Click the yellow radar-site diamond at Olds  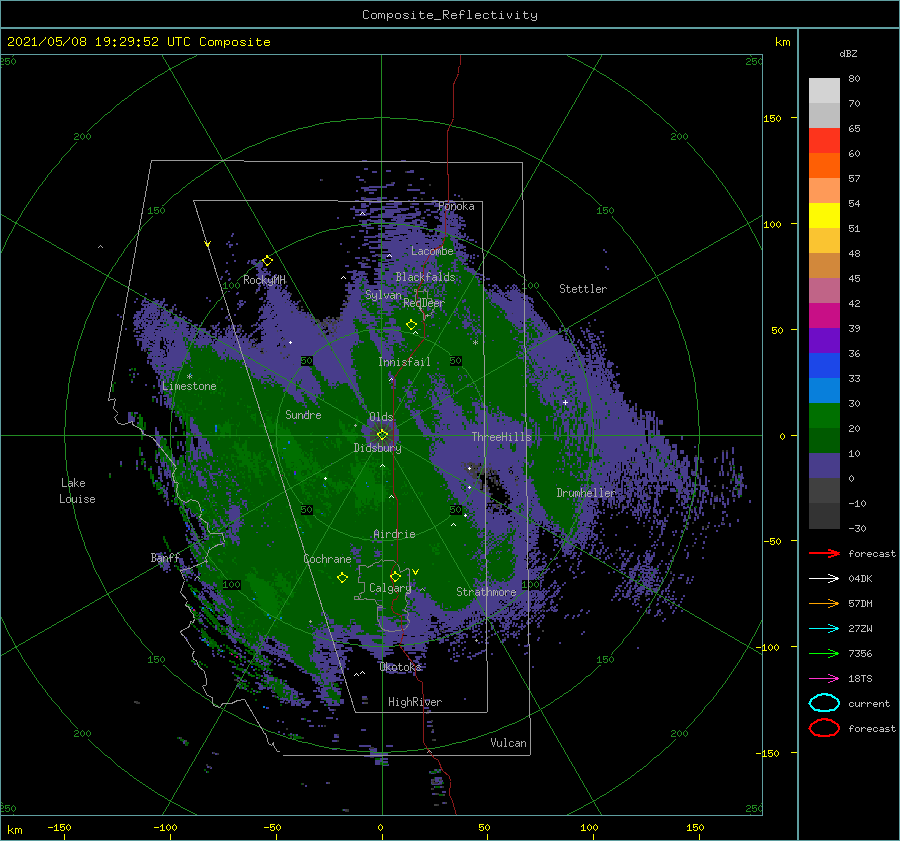point(382,435)
